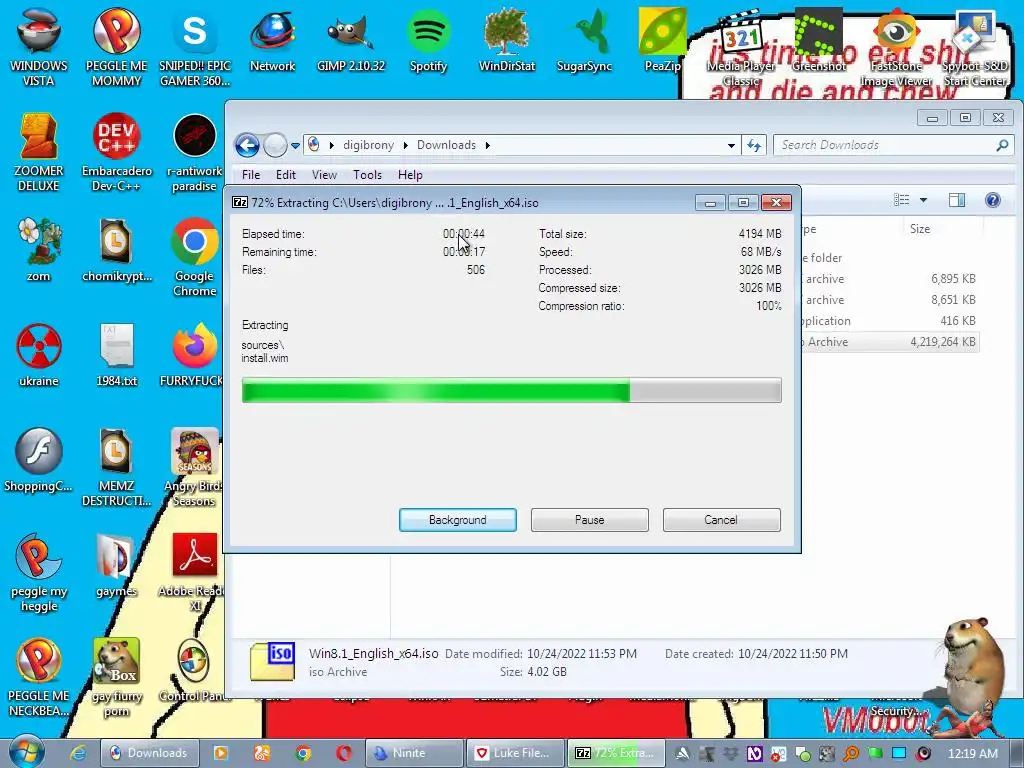The width and height of the screenshot is (1024, 768).
Task: Open the WINDOWS VISTA desktop icon
Action: click(39, 46)
